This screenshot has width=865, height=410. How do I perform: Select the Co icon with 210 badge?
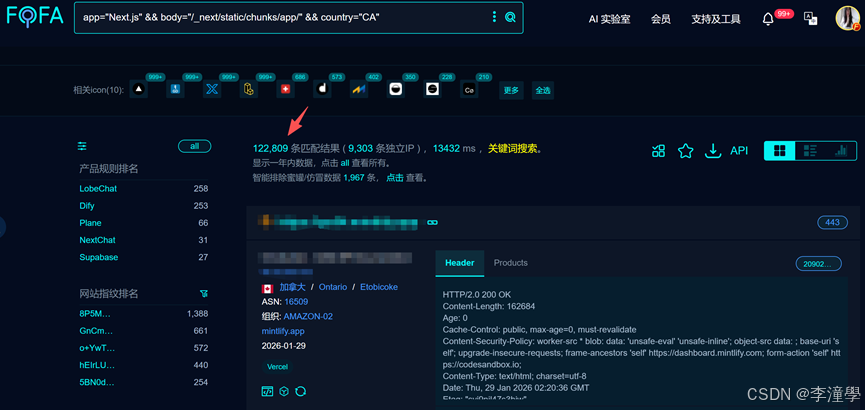(469, 89)
